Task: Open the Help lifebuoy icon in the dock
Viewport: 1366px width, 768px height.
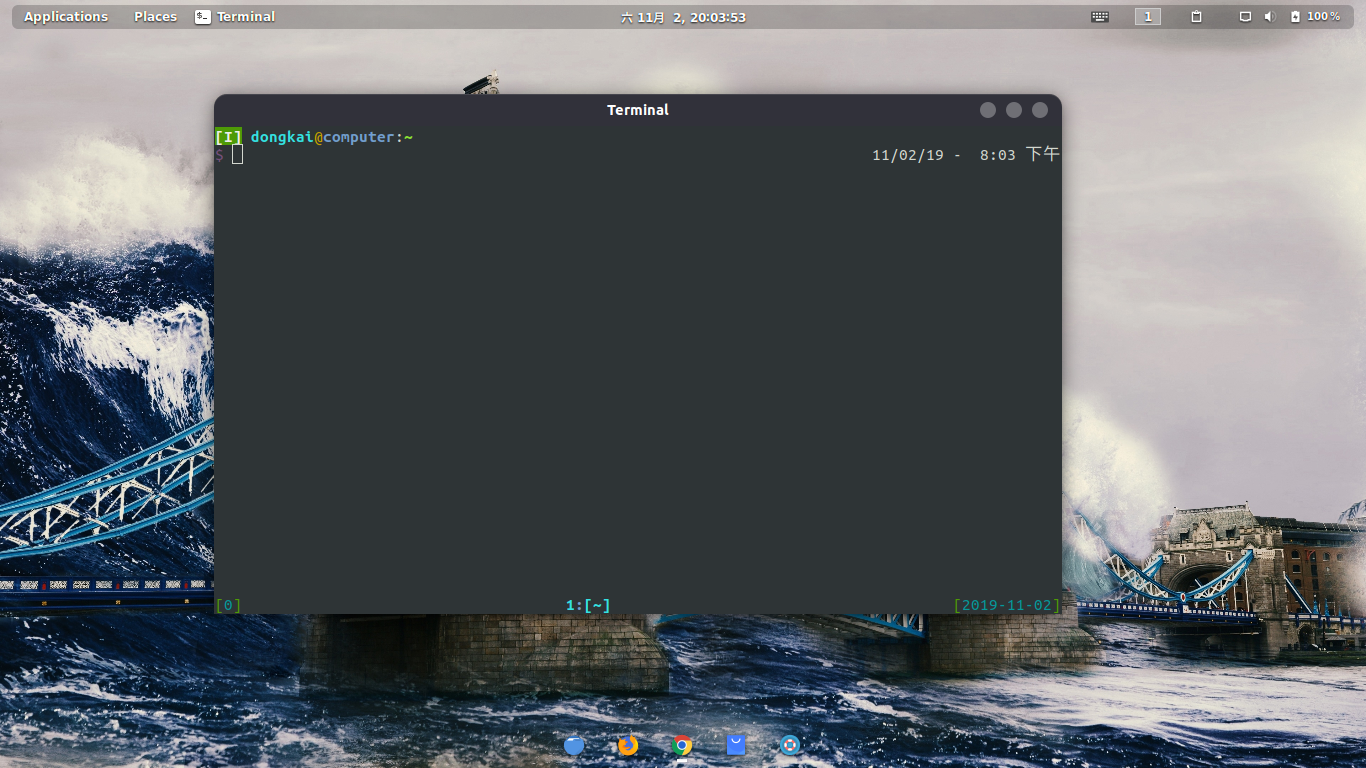Action: coord(790,745)
